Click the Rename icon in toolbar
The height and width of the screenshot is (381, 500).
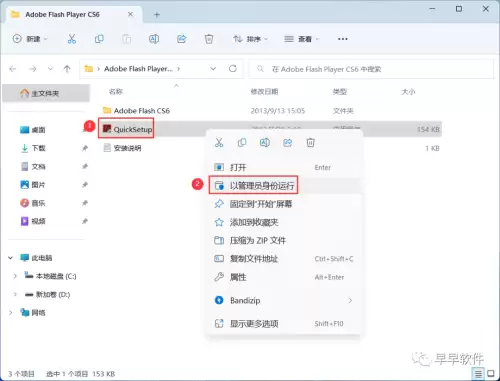(154, 39)
